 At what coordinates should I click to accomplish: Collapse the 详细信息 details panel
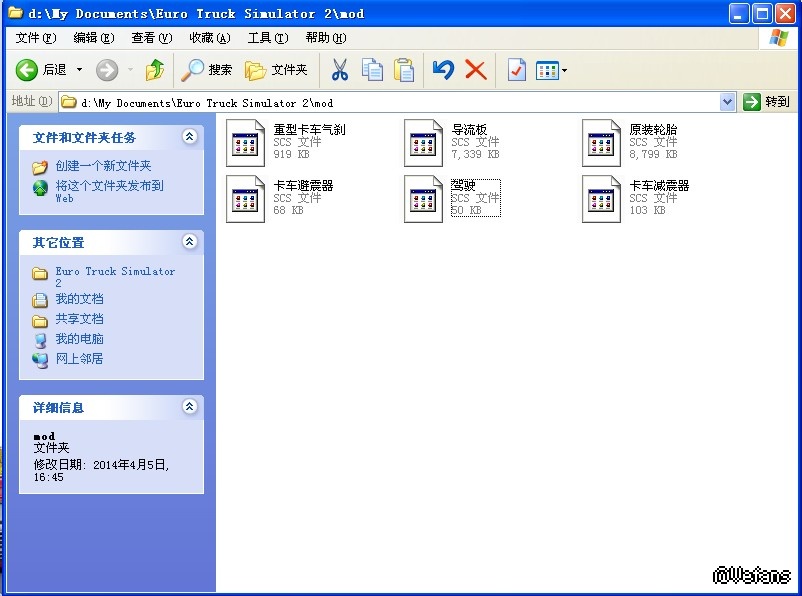[190, 407]
